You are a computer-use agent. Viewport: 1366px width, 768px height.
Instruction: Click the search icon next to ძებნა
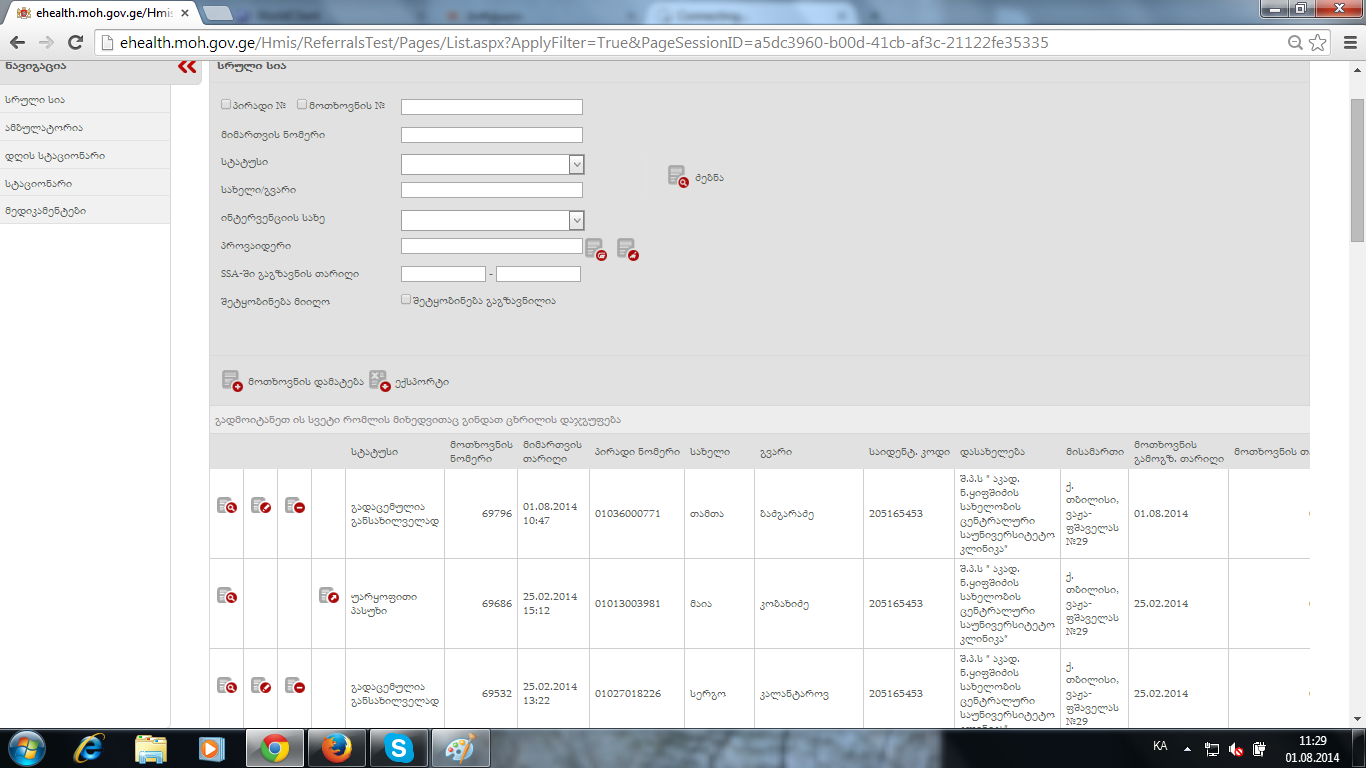[678, 177]
